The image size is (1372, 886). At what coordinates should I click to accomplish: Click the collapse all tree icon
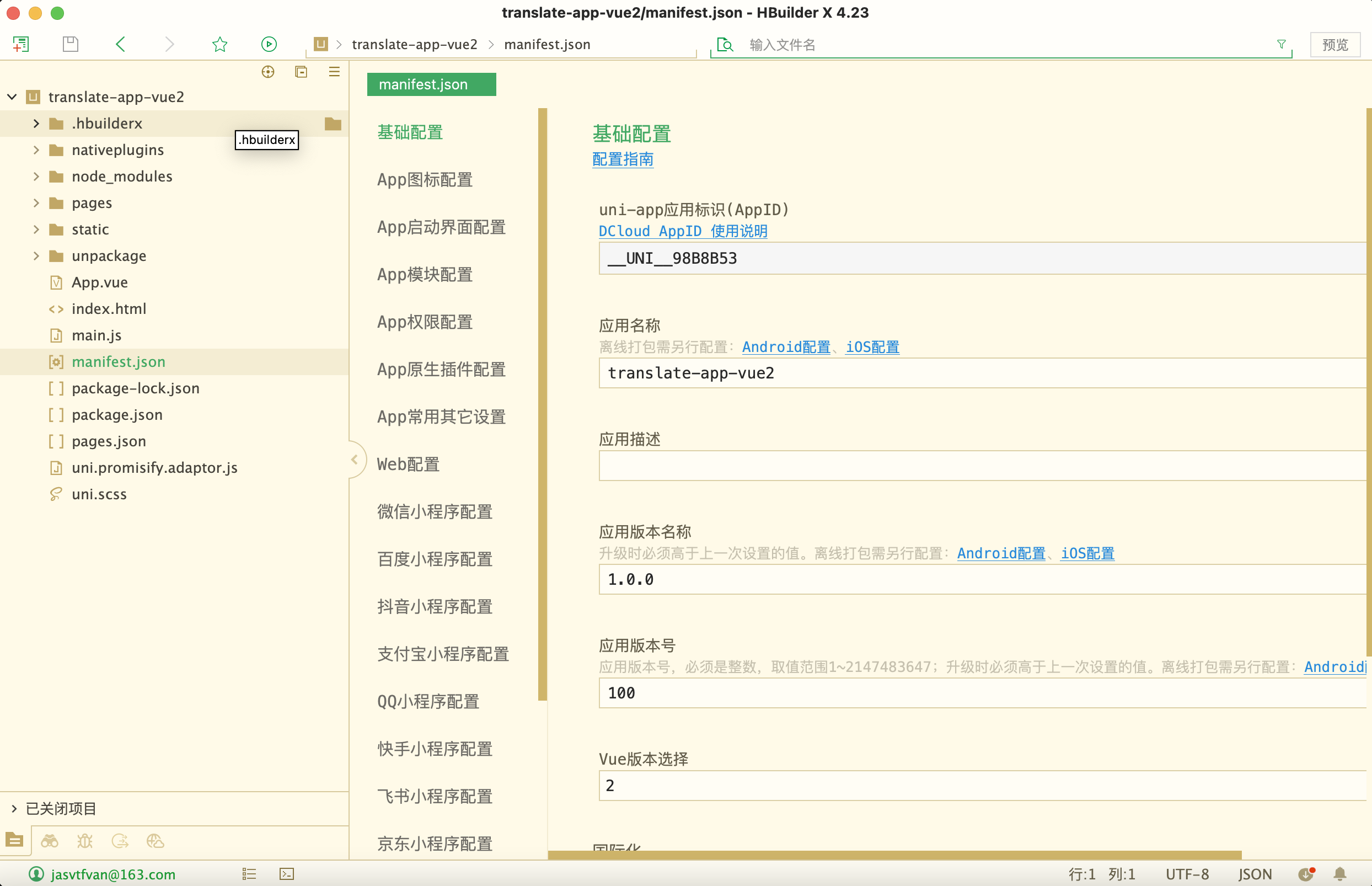(301, 72)
